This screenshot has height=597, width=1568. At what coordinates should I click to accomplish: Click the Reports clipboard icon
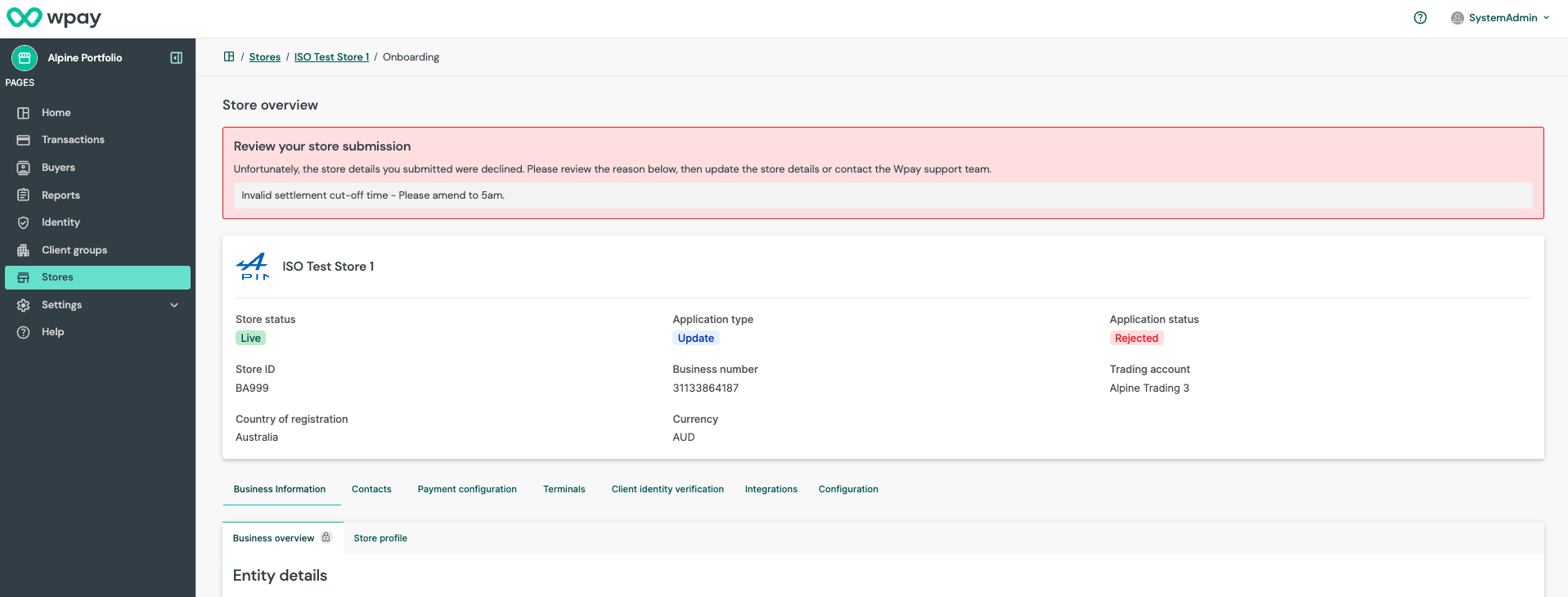24,195
